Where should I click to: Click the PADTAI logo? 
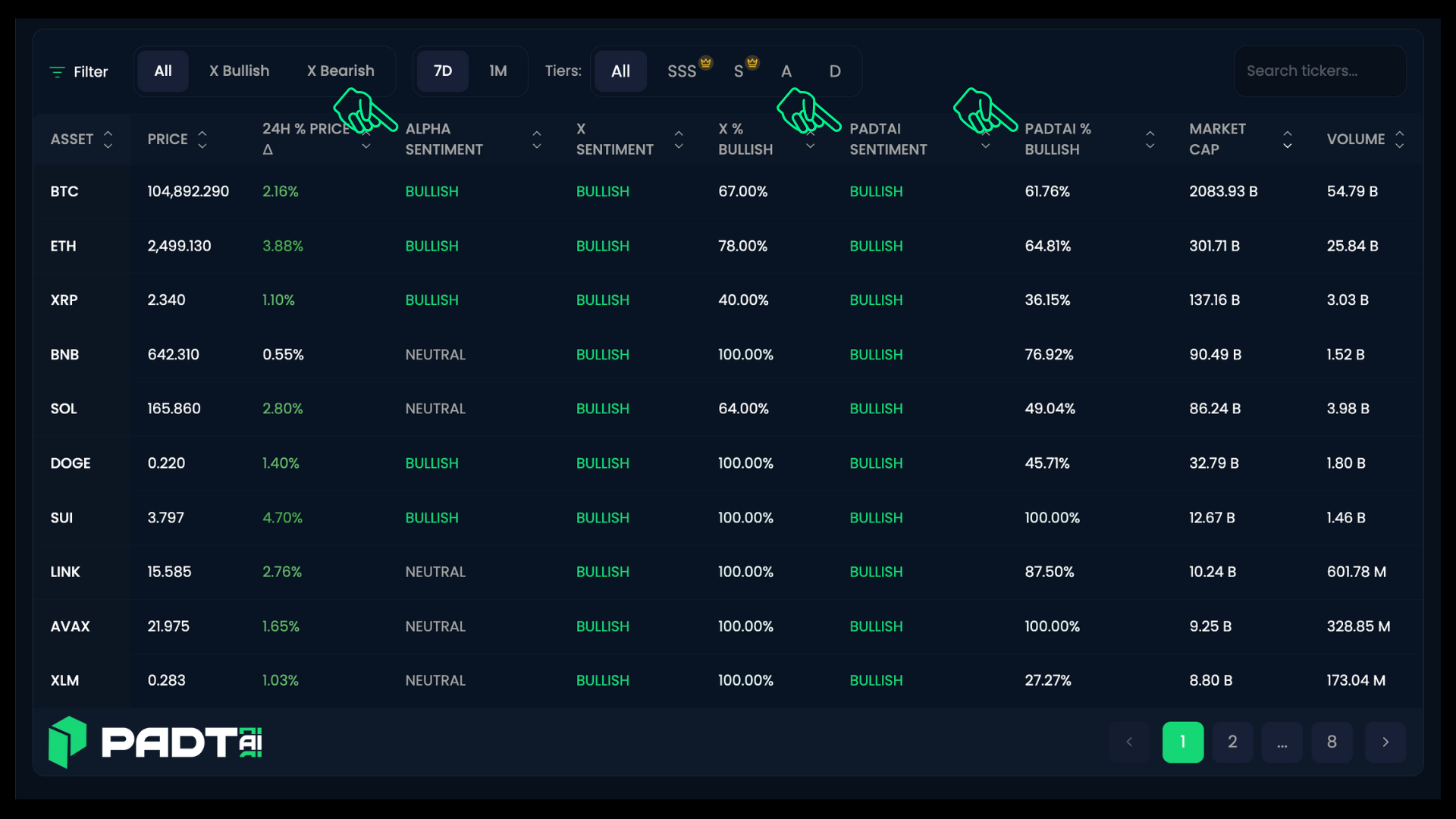pos(155,742)
